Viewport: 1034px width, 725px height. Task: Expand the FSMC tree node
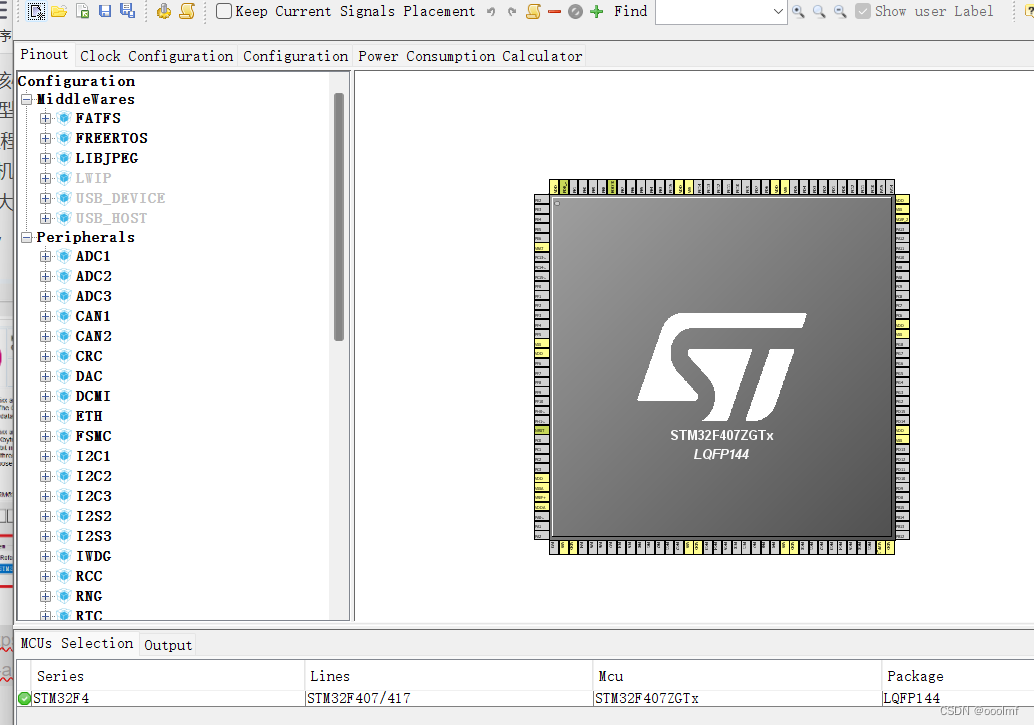tap(45, 436)
